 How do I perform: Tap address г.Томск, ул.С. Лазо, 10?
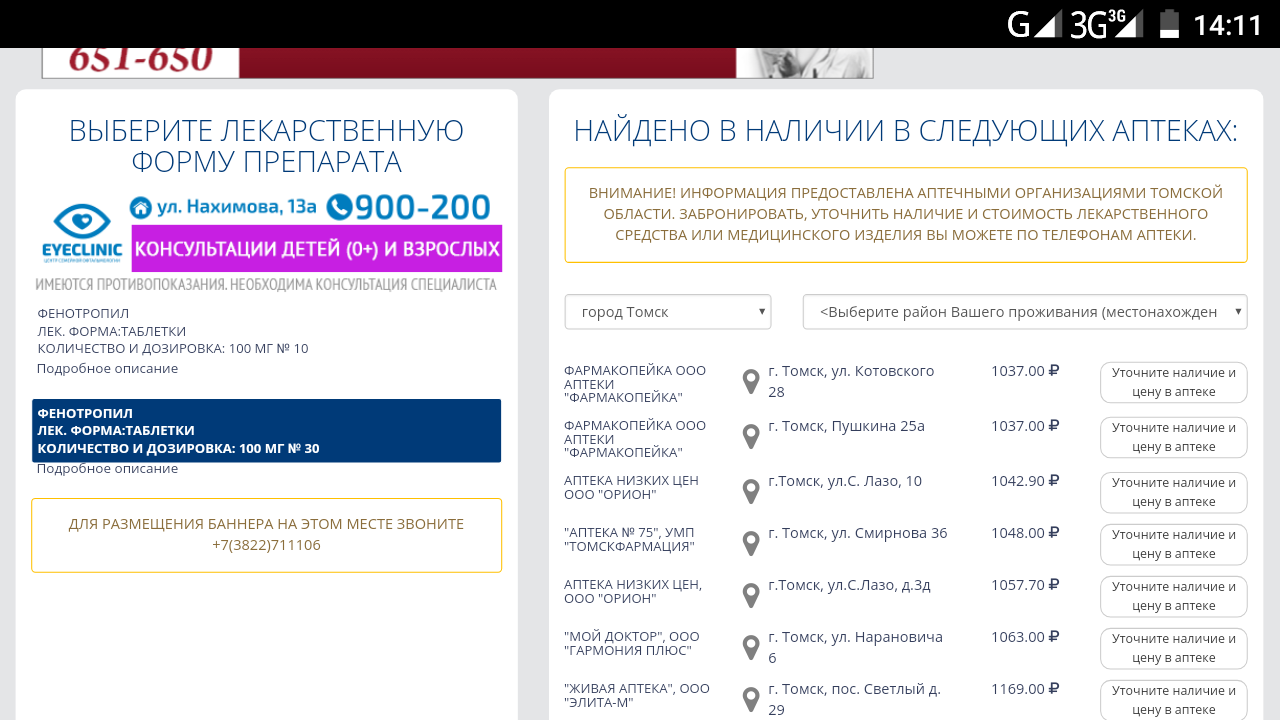[x=845, y=481]
